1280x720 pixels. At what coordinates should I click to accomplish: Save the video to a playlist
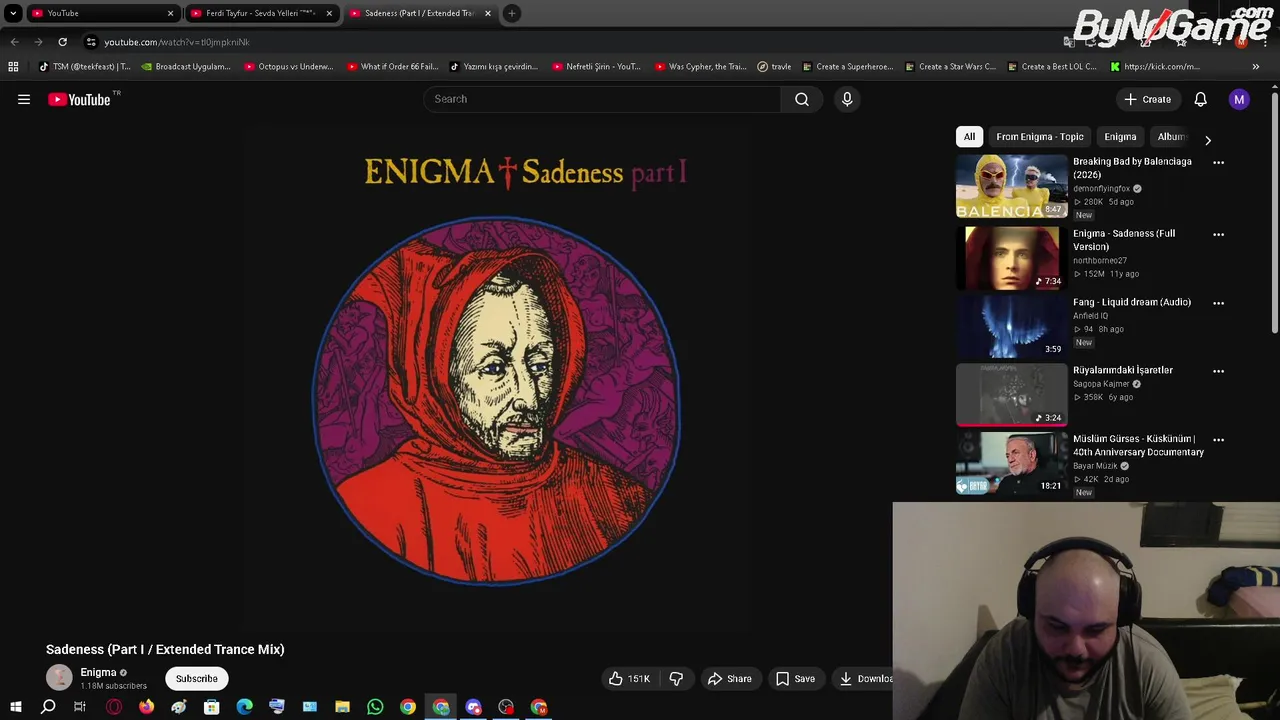pyautogui.click(x=796, y=679)
